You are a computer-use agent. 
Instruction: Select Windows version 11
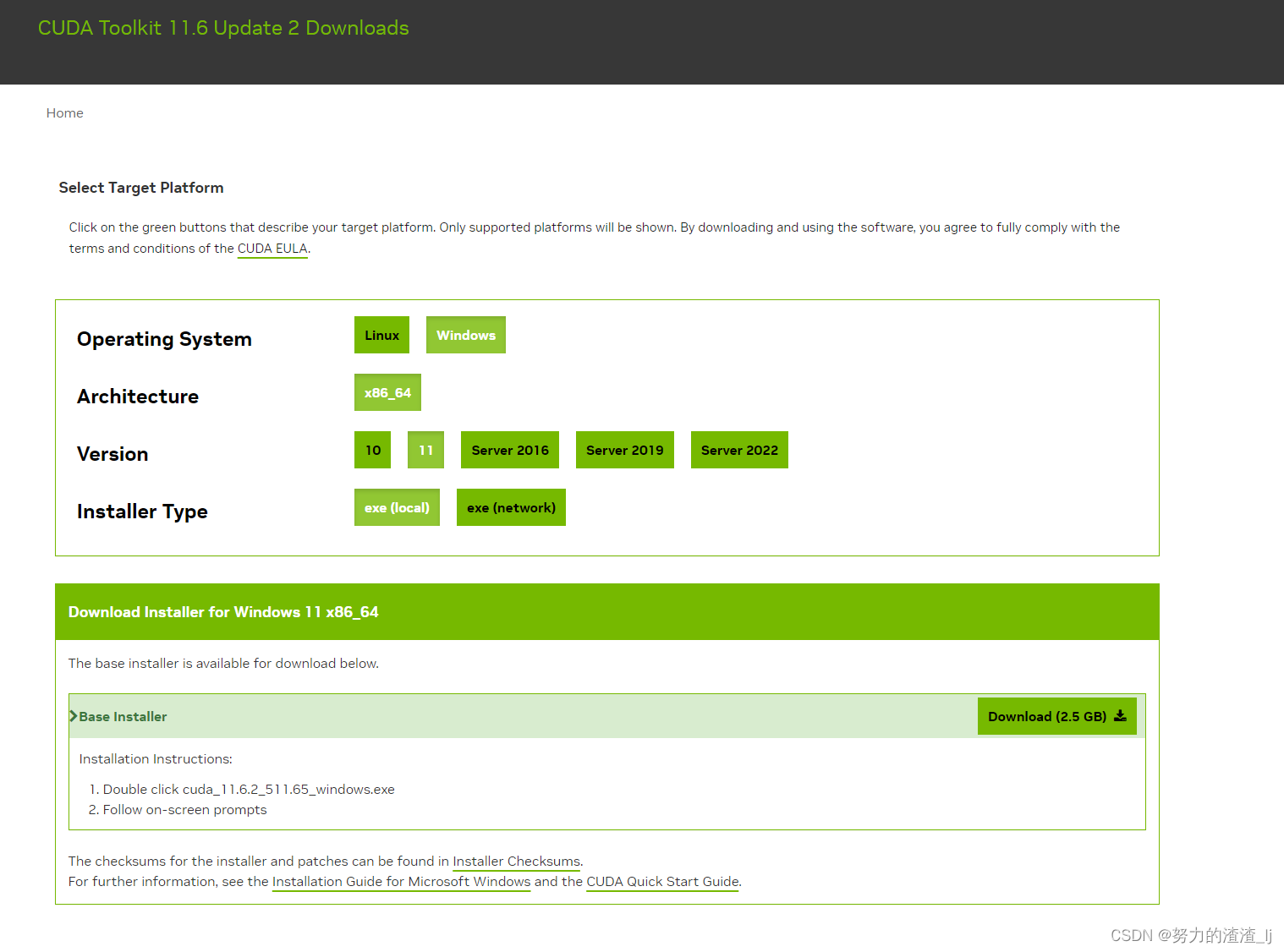click(425, 450)
